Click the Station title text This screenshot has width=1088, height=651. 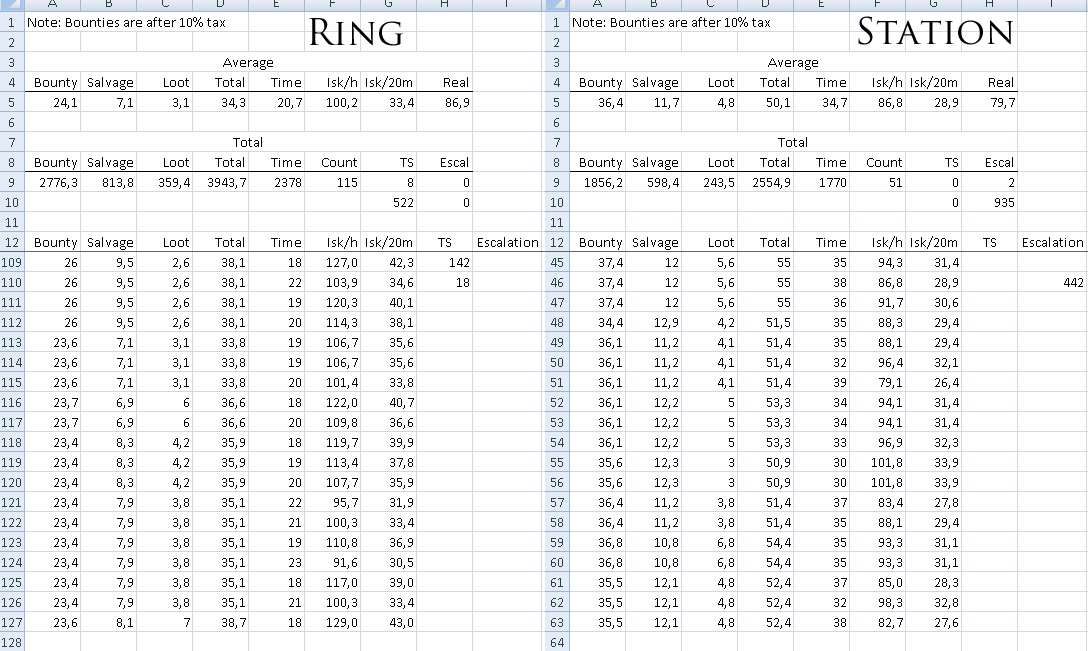point(935,32)
